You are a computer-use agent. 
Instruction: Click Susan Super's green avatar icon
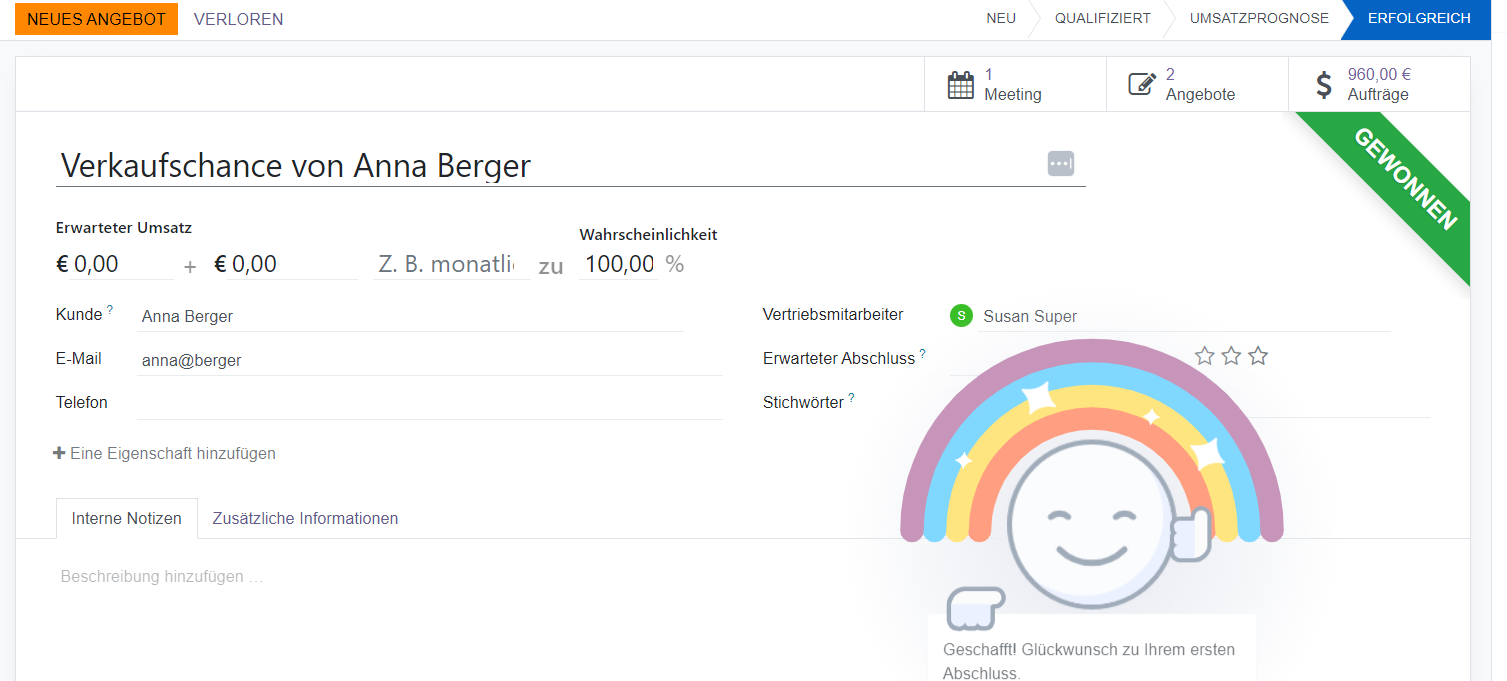pyautogui.click(x=961, y=316)
